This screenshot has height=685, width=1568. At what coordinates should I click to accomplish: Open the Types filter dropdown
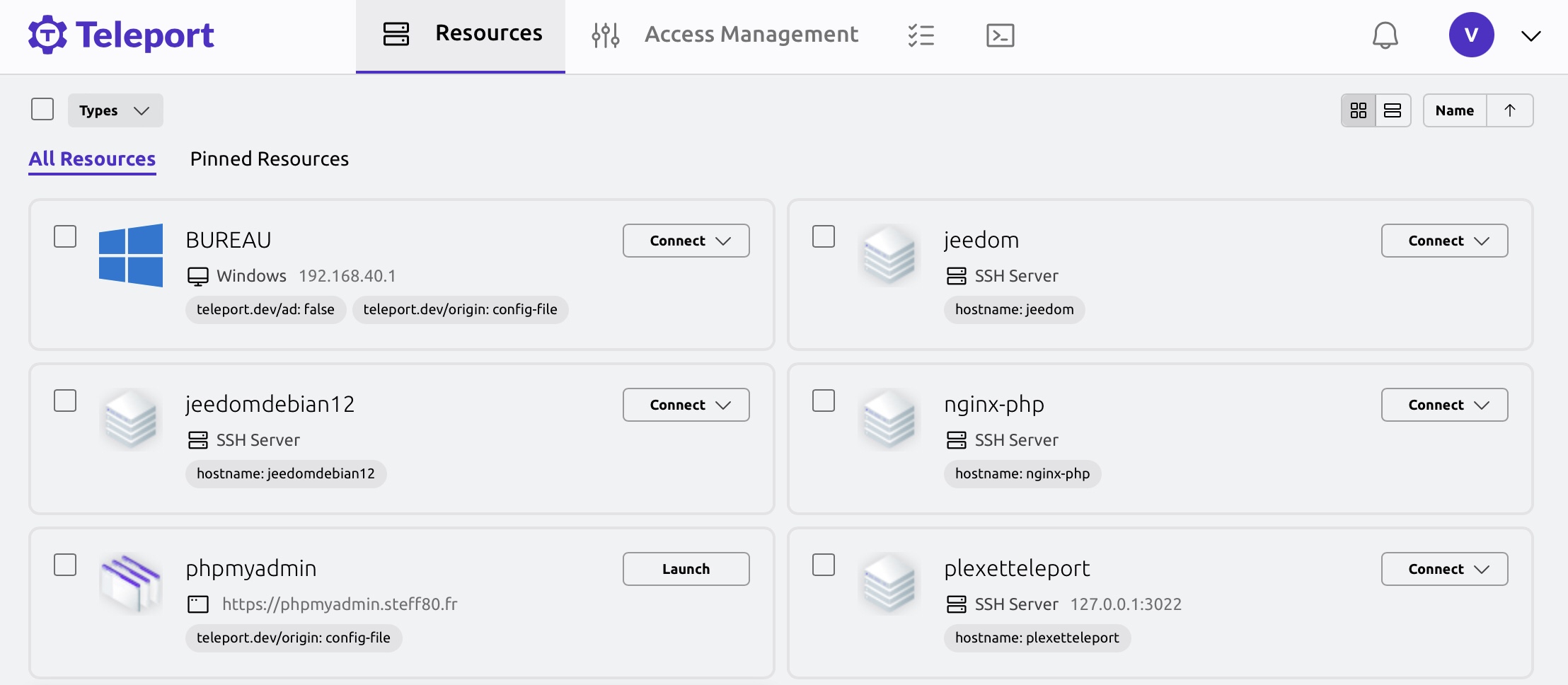115,110
